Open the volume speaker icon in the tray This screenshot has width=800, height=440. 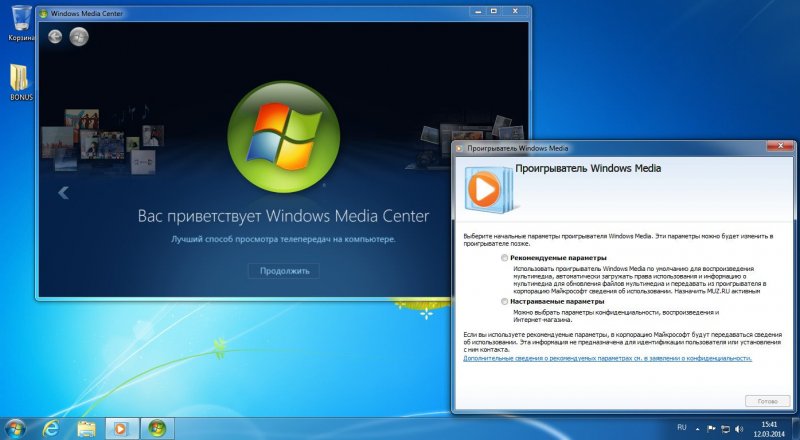(739, 429)
